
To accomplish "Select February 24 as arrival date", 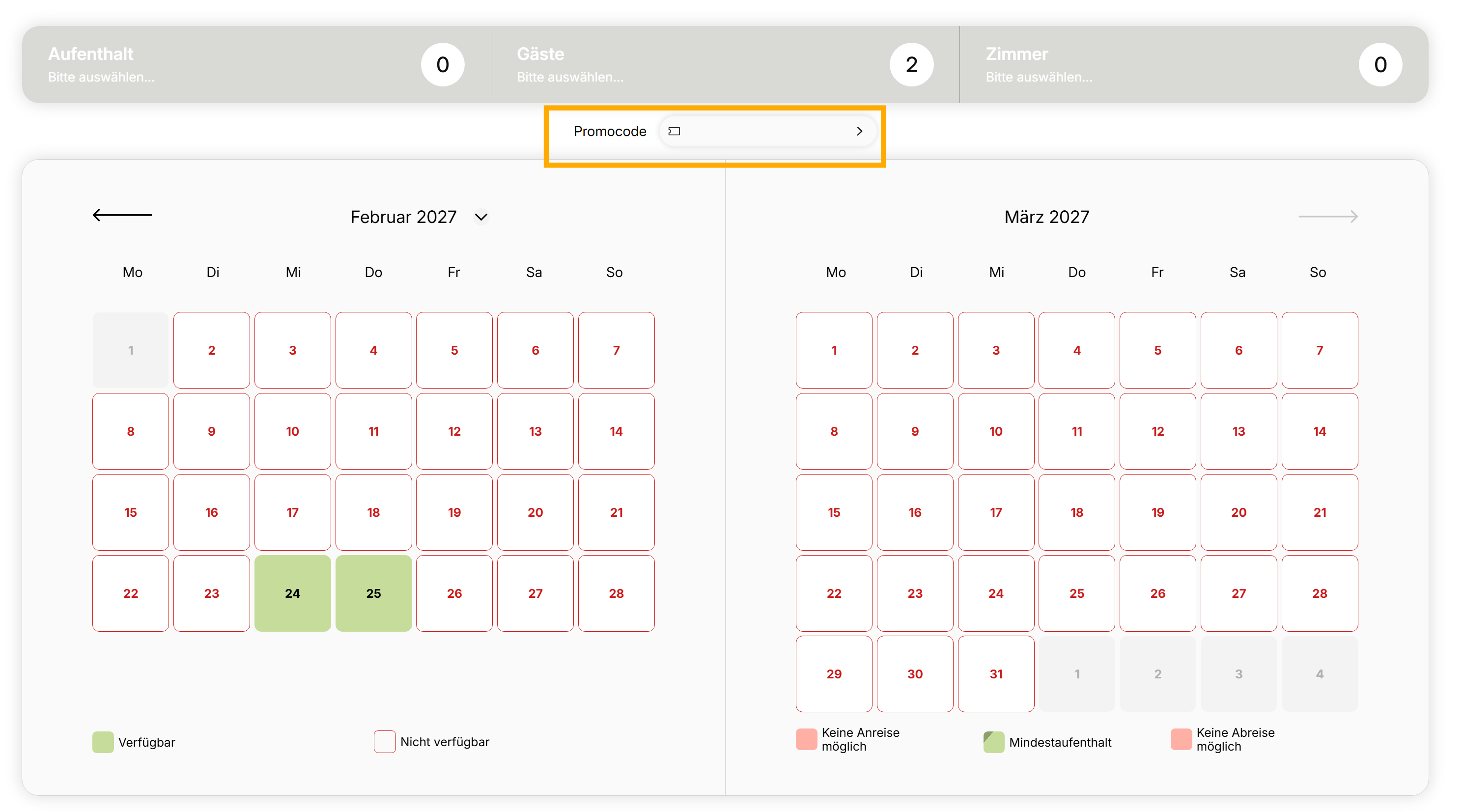I will pos(292,593).
